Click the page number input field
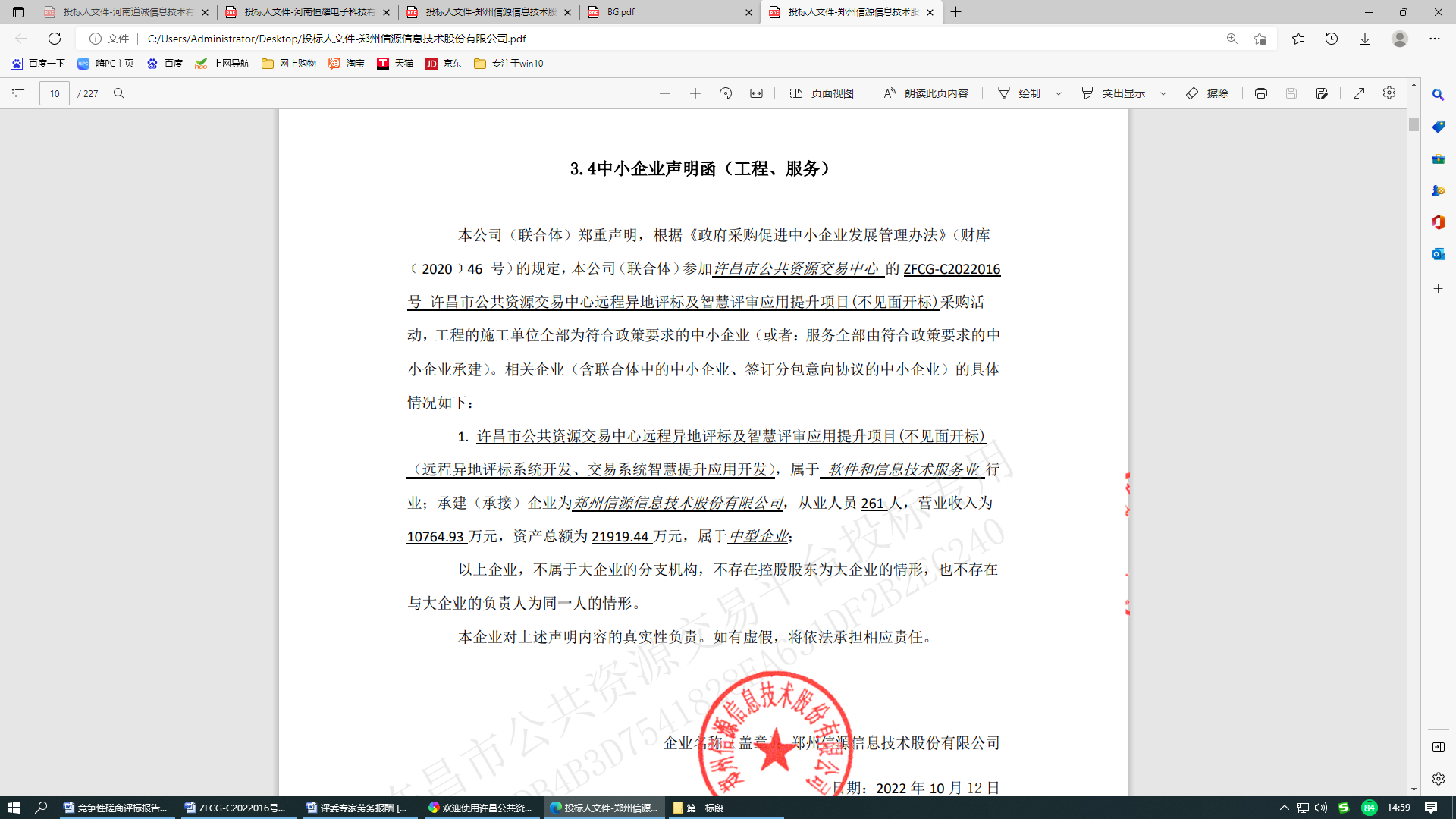1456x819 pixels. point(55,93)
